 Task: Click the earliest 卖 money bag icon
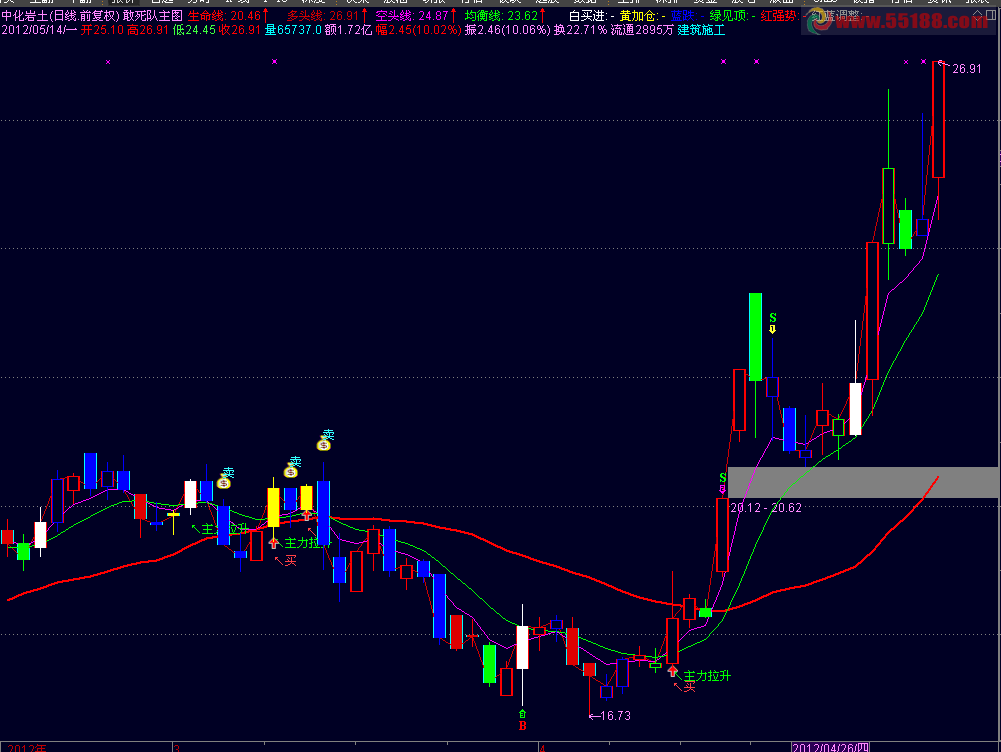[223, 483]
